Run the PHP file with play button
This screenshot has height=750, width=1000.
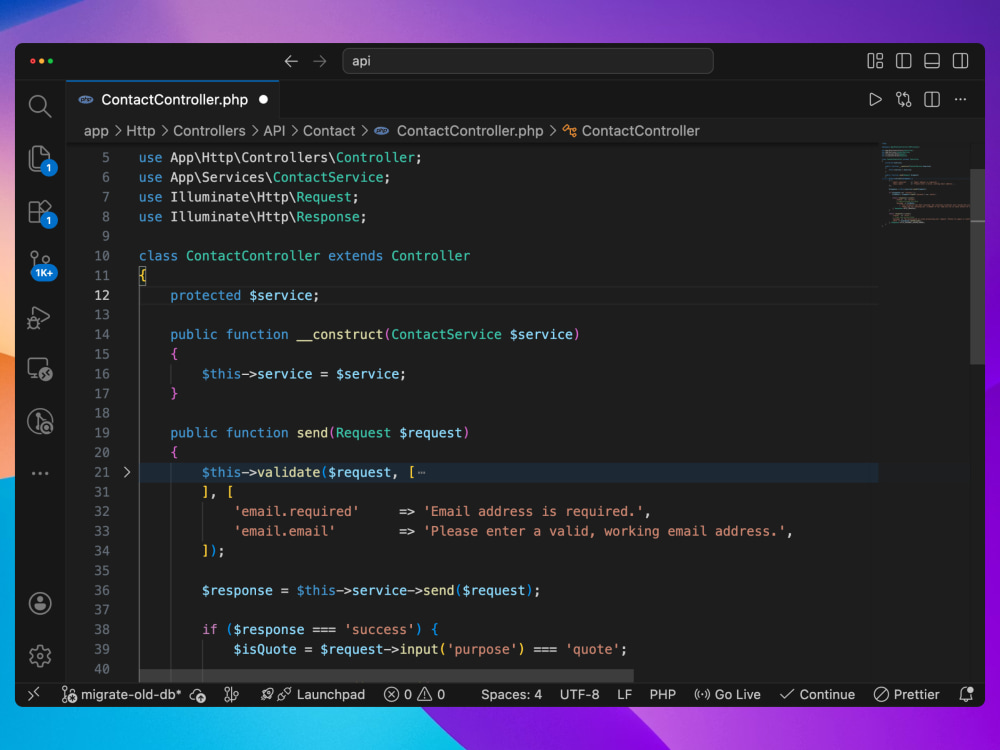[875, 99]
